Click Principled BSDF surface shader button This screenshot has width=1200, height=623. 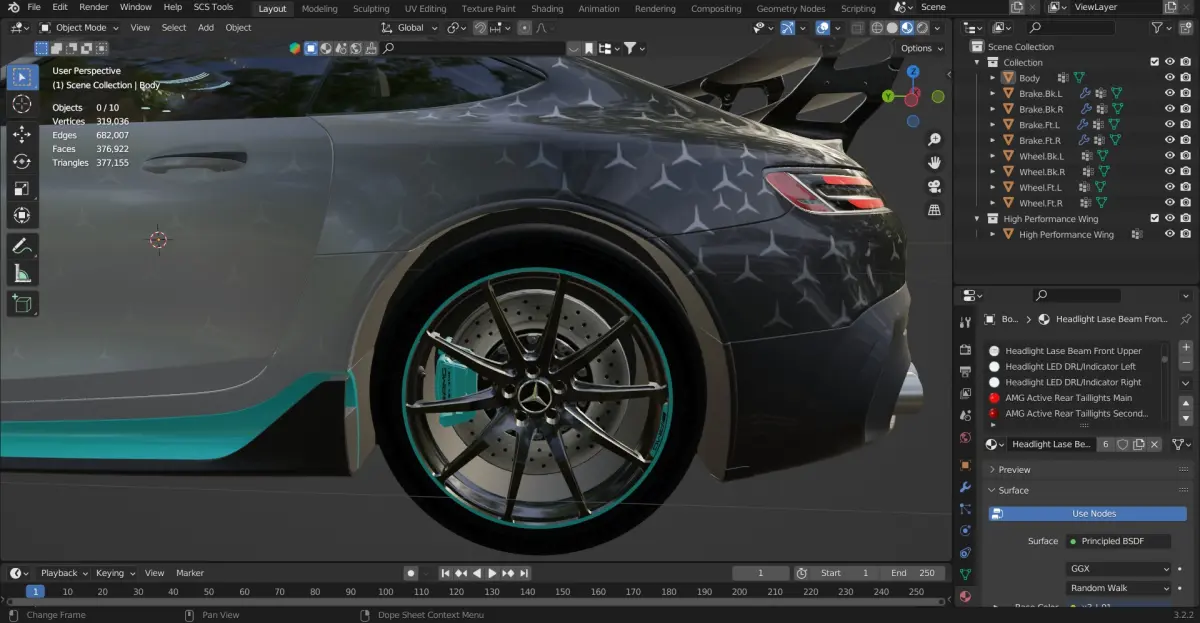point(1118,541)
